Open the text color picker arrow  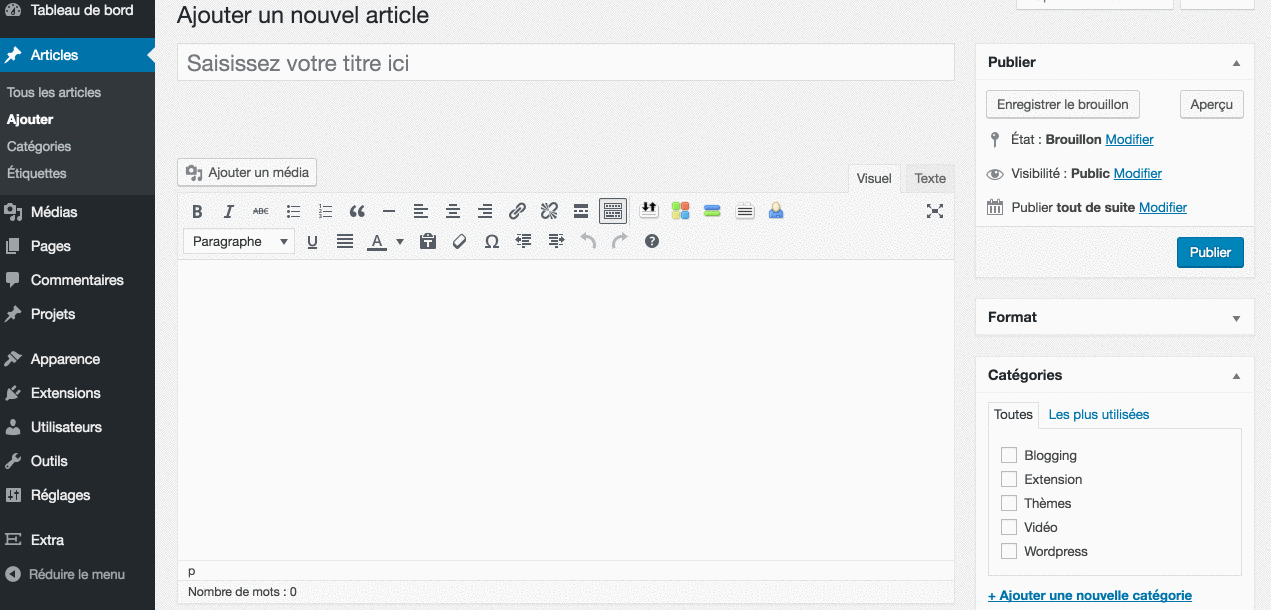pos(400,242)
